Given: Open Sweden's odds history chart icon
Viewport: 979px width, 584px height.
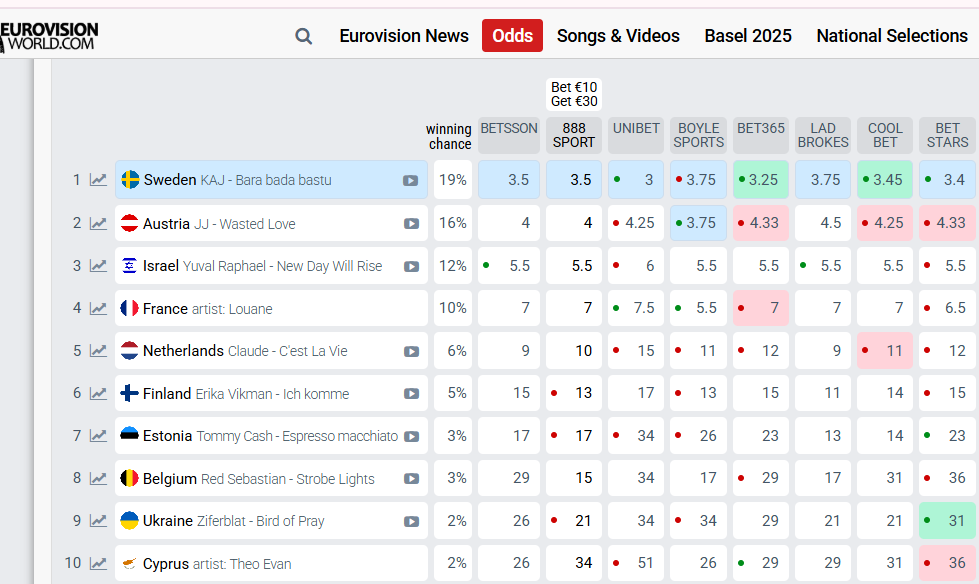Looking at the screenshot, I should pos(98,180).
